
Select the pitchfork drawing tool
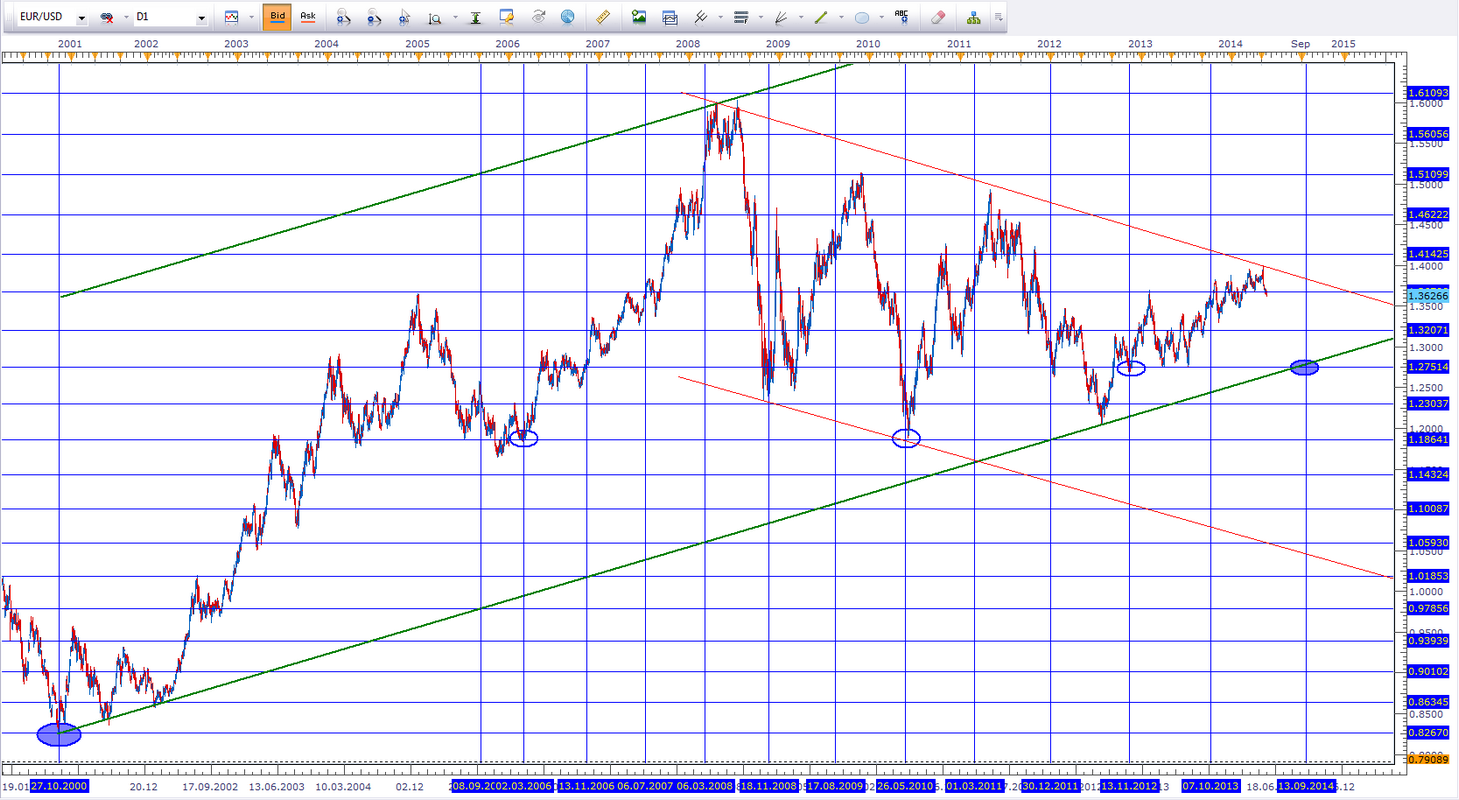702,17
